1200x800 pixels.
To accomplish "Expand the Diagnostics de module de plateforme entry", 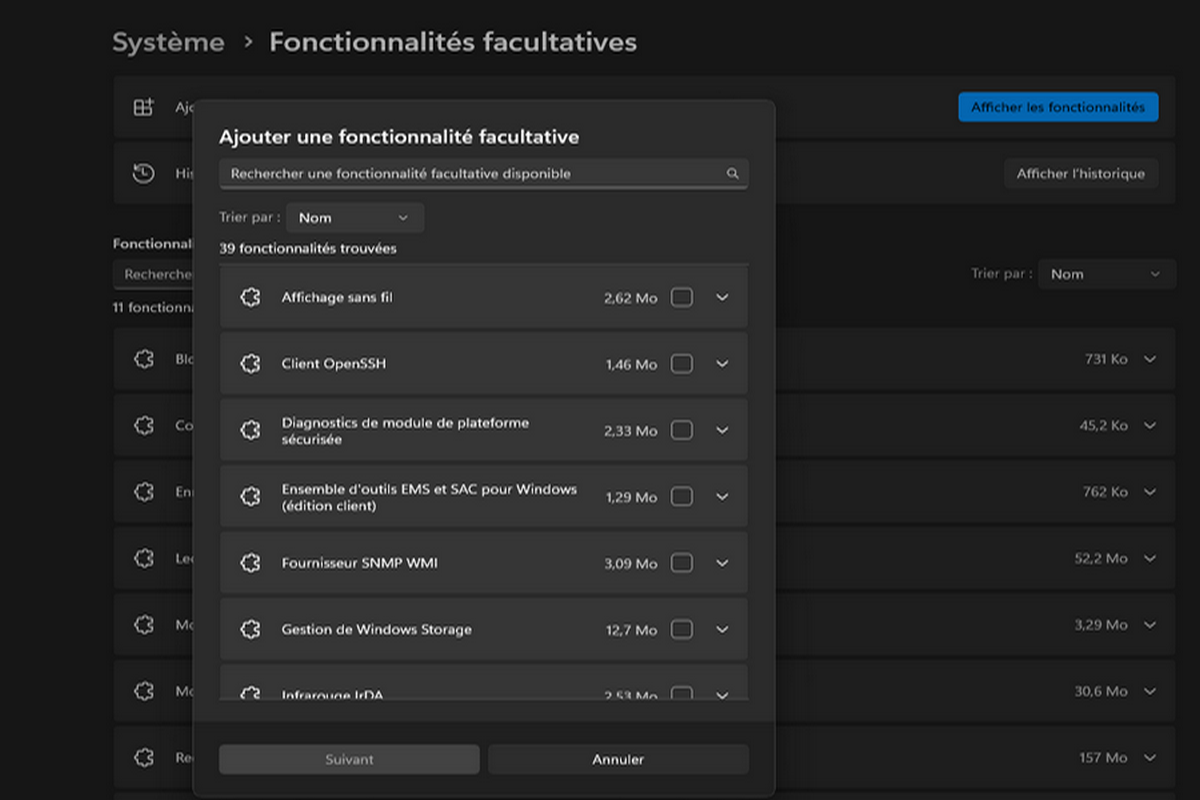I will coord(723,431).
